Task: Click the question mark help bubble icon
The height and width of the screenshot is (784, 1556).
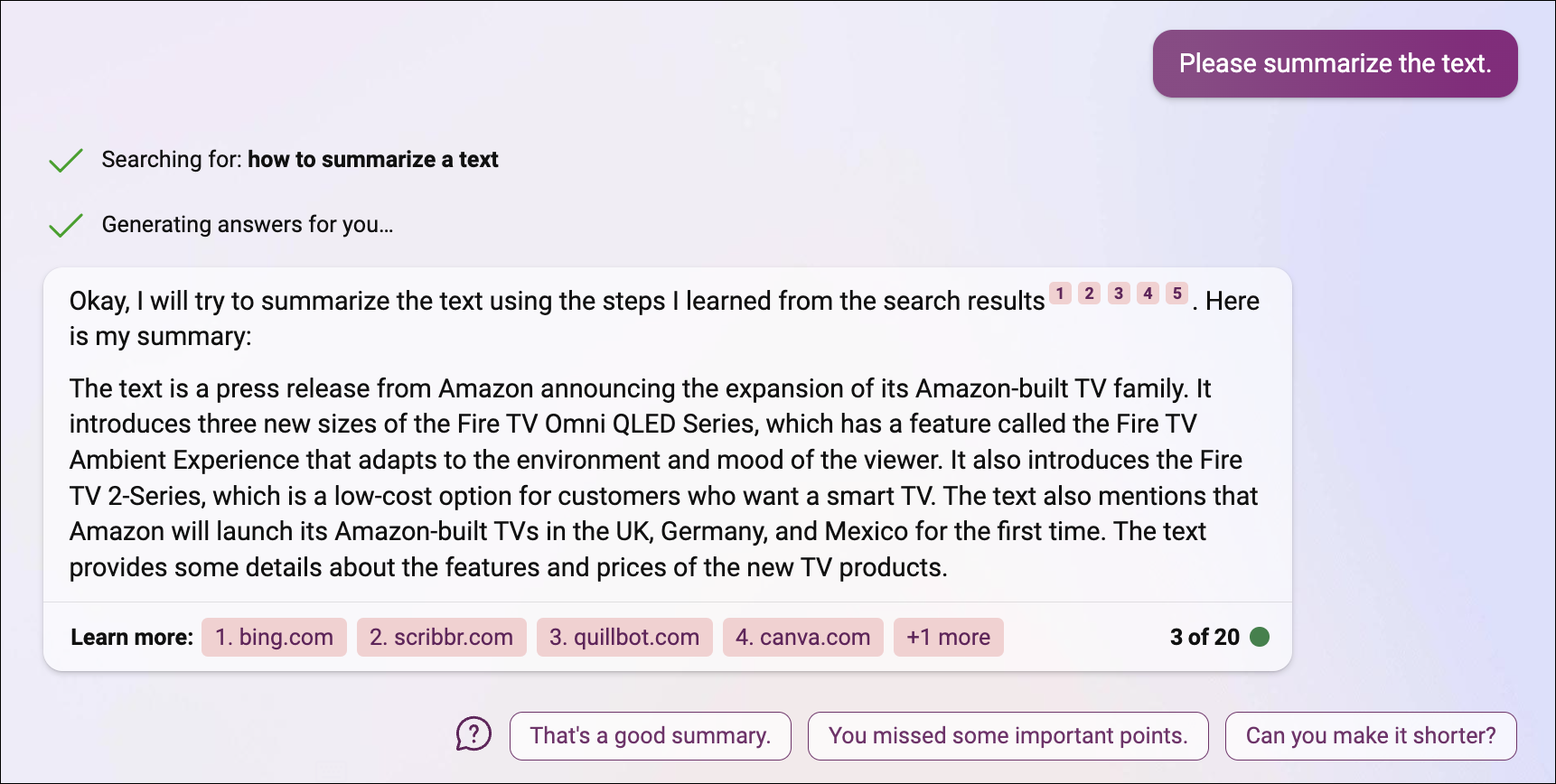Action: [x=473, y=734]
